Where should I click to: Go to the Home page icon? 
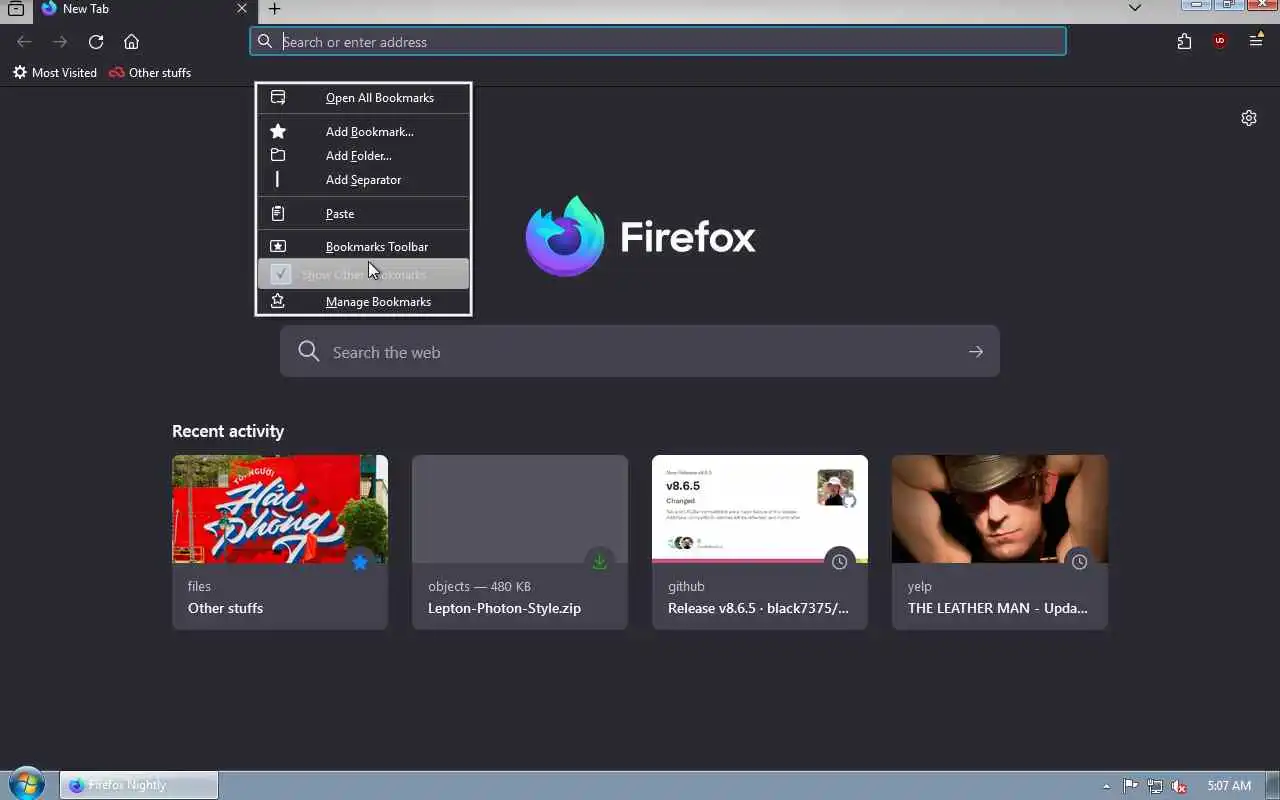pos(131,42)
